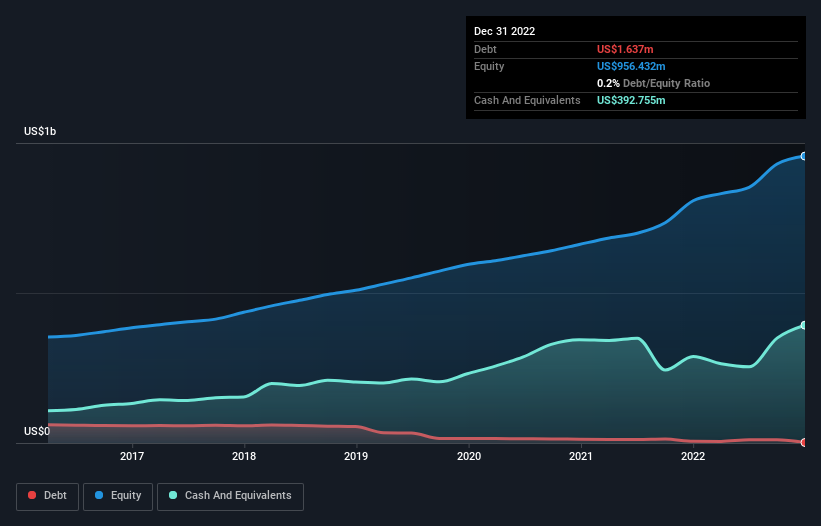Click Cash And Equivalents tooltip label
Viewport: 821px width, 526px height.
[x=527, y=100]
